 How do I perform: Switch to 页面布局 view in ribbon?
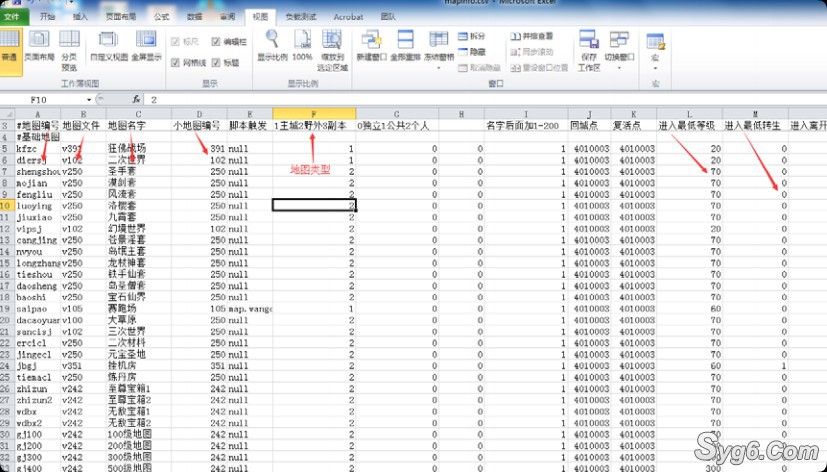[x=39, y=47]
